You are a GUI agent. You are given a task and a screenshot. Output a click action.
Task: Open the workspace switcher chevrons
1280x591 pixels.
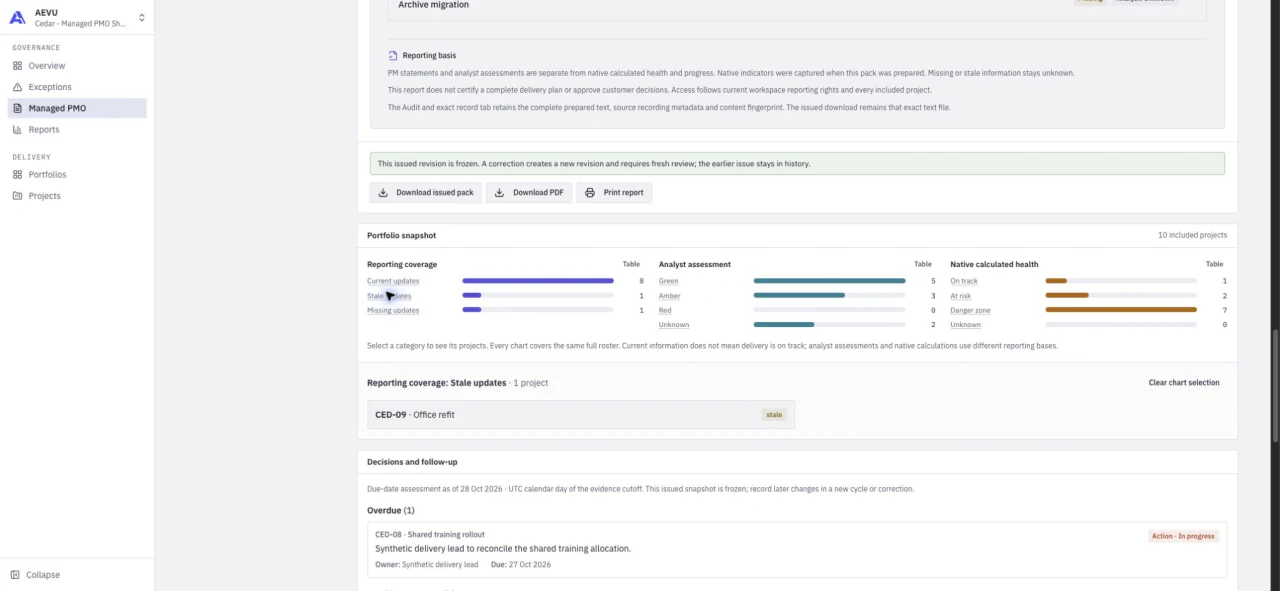pyautogui.click(x=141, y=17)
